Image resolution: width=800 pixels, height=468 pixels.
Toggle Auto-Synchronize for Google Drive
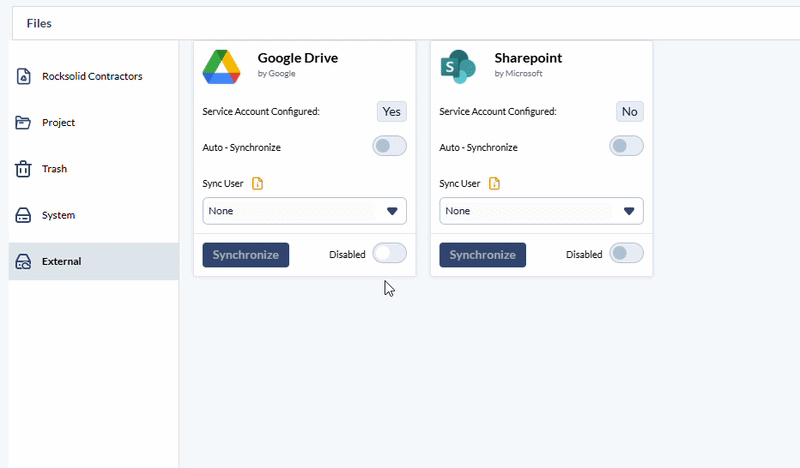[x=389, y=146]
